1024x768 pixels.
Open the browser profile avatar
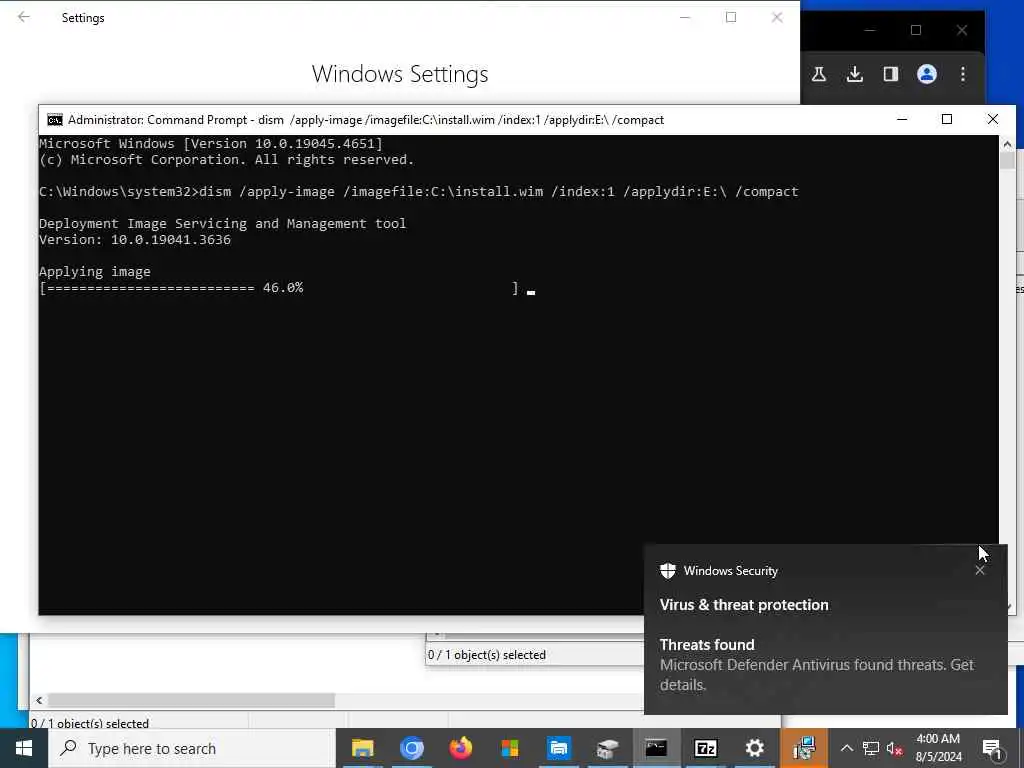pyautogui.click(x=927, y=74)
